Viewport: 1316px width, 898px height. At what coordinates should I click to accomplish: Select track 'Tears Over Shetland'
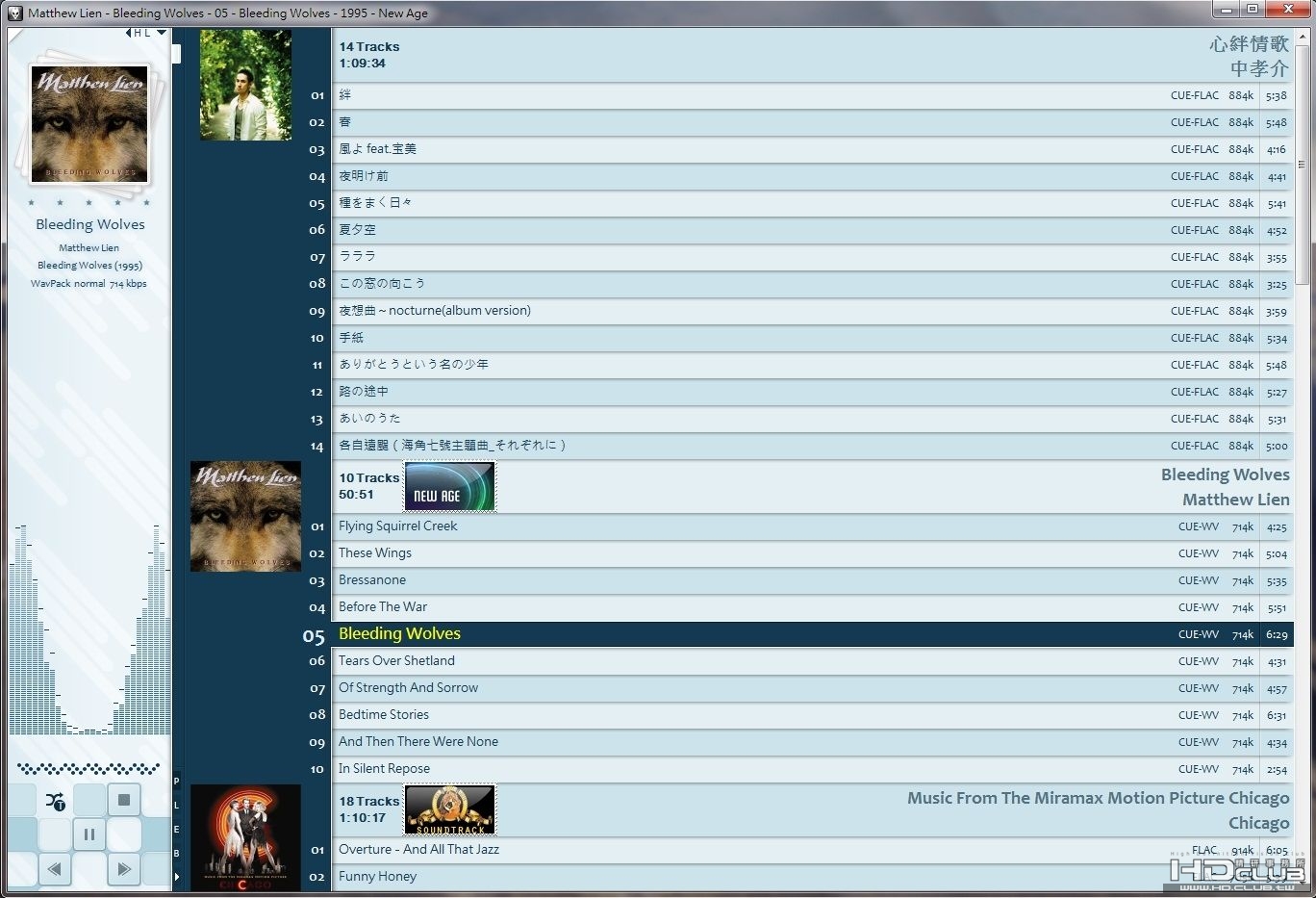click(812, 661)
